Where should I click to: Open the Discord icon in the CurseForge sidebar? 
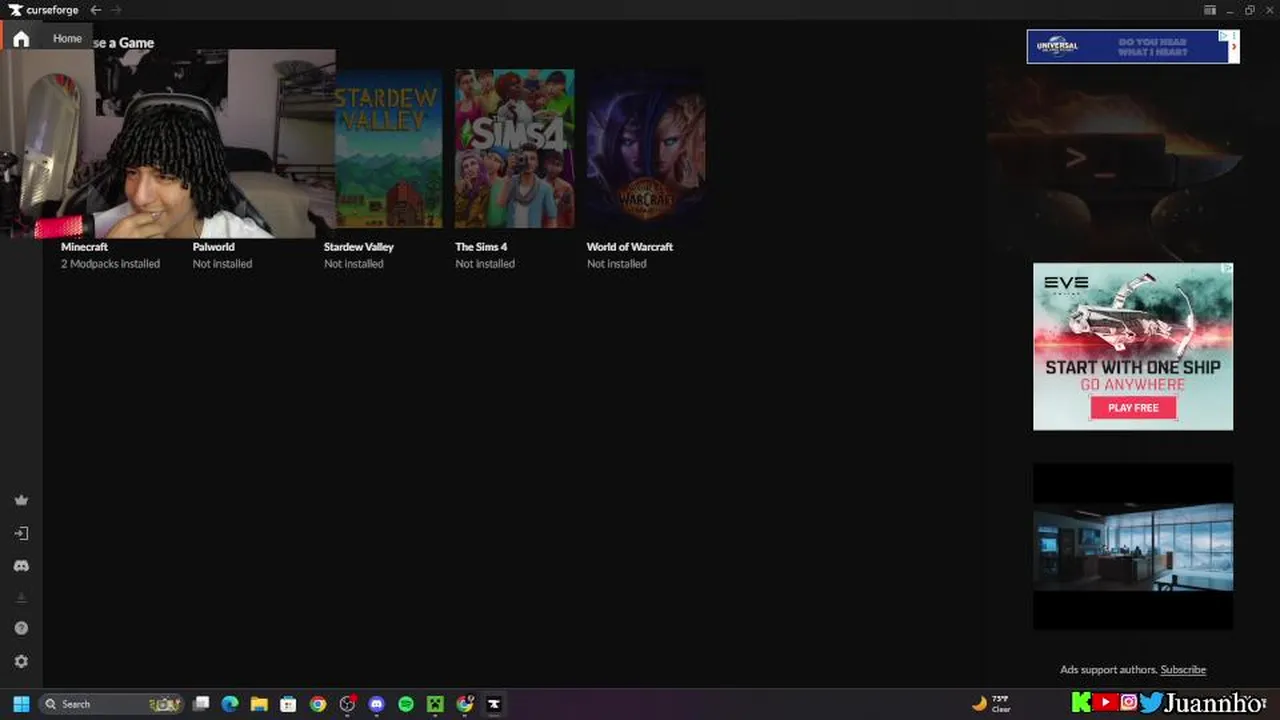coord(21,566)
